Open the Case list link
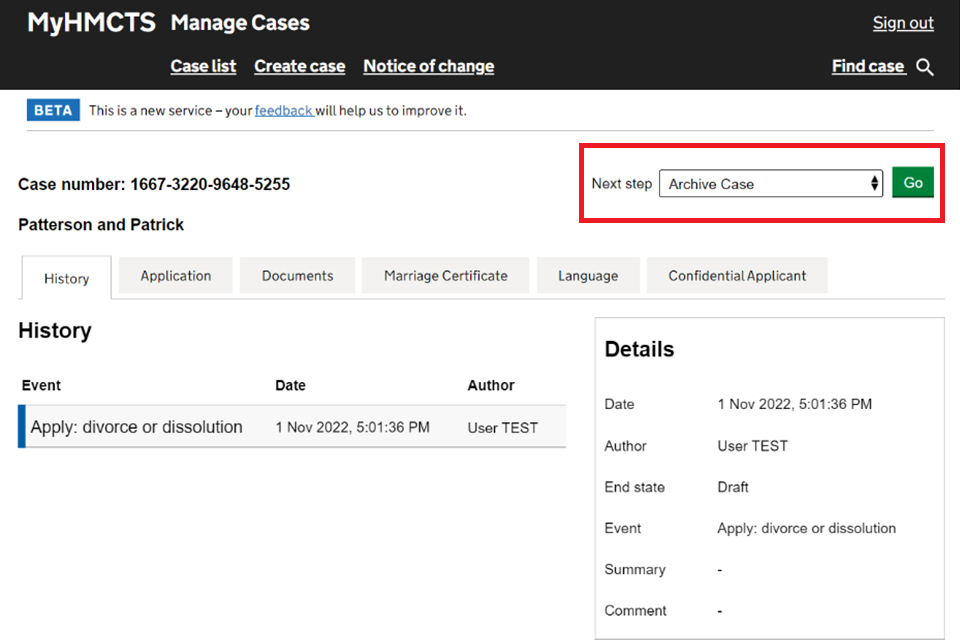960x640 pixels. 203,66
